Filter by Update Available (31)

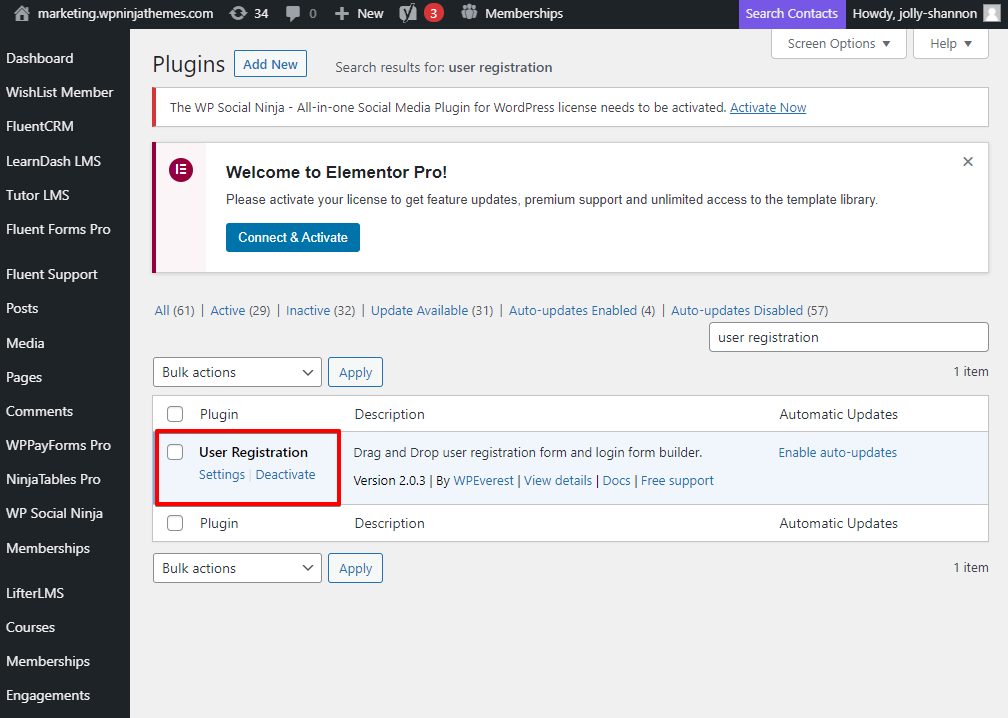(432, 310)
